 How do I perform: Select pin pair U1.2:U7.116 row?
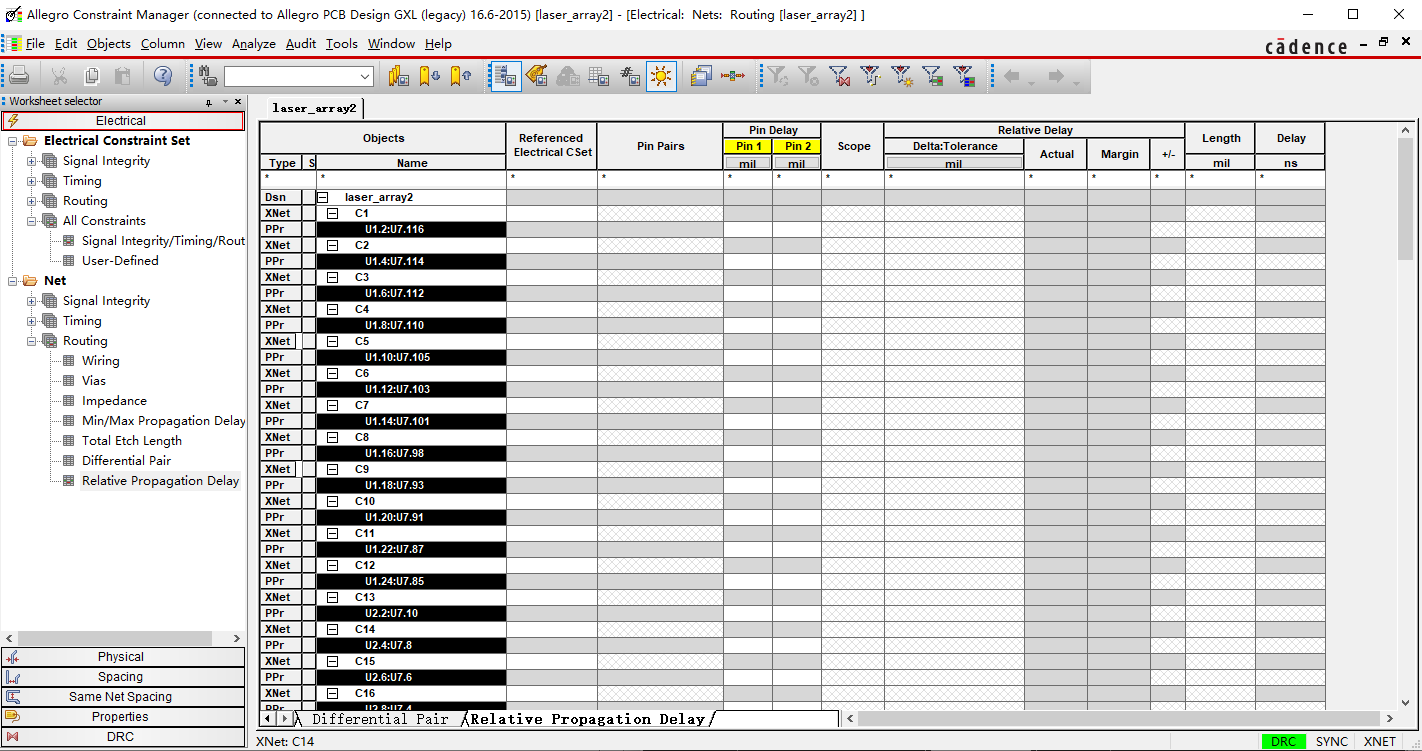411,230
